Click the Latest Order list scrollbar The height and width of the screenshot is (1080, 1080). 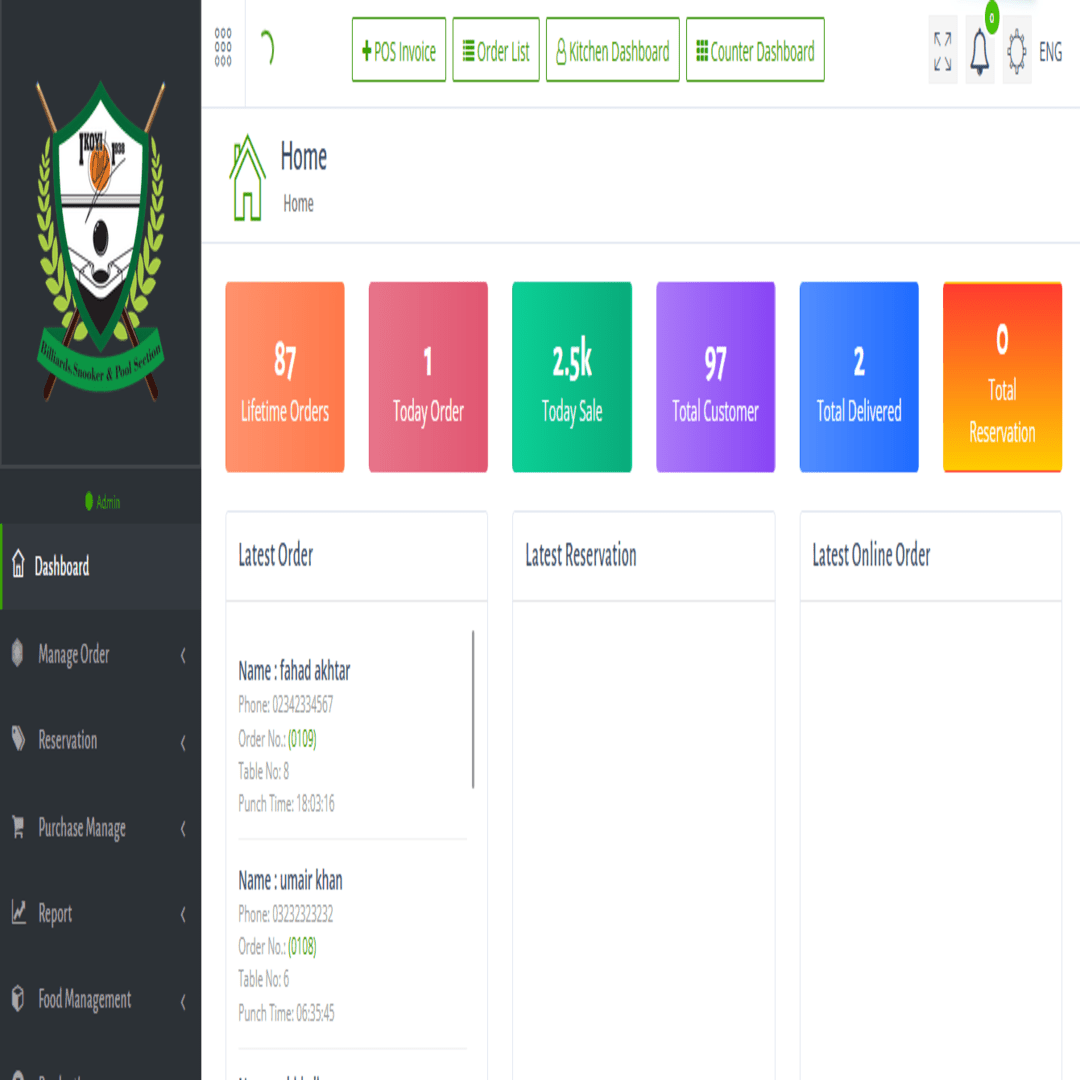coord(472,709)
